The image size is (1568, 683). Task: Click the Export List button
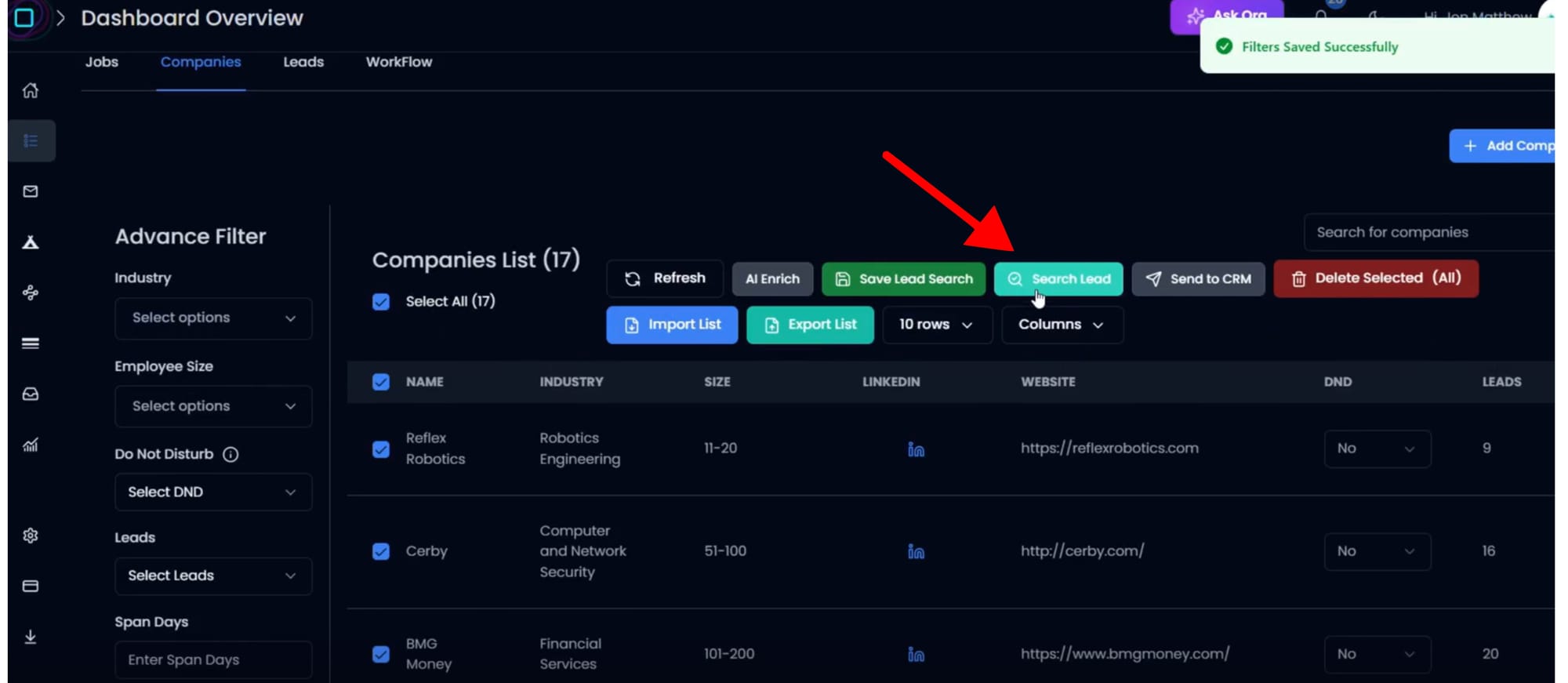(810, 325)
